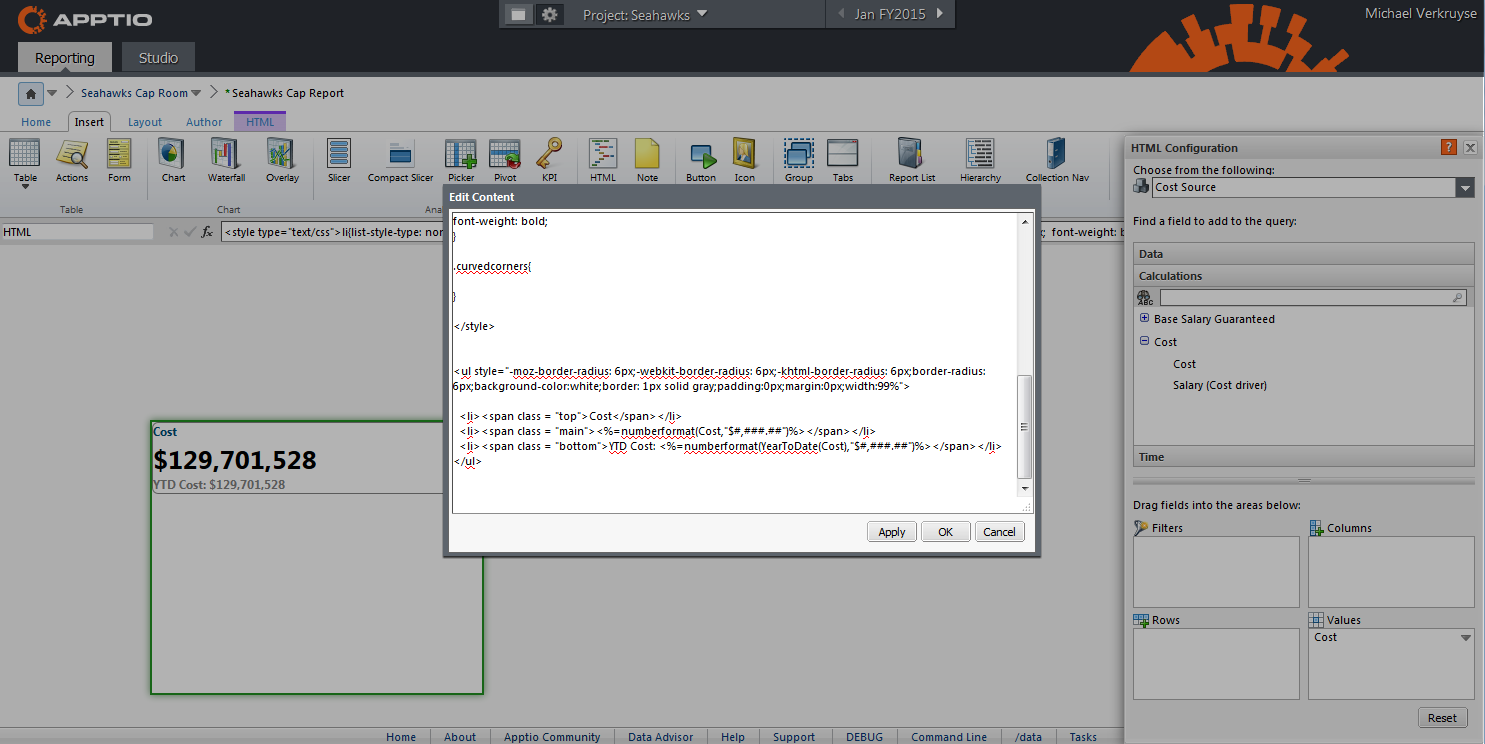Click the Edit Content scroll up arrow
This screenshot has height=744, width=1485.
pyautogui.click(x=1023, y=221)
